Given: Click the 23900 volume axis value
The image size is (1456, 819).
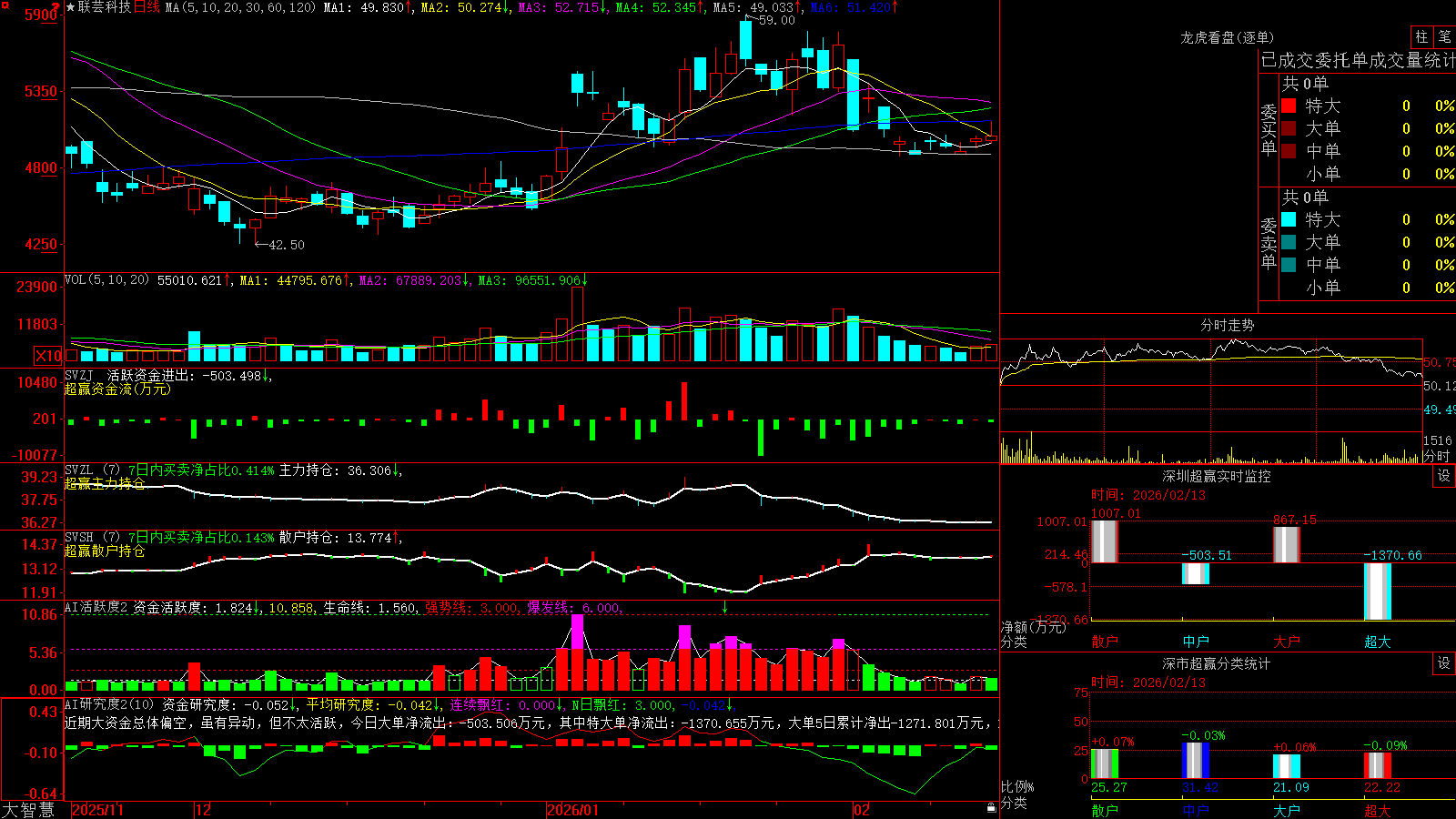Looking at the screenshot, I should (37, 287).
